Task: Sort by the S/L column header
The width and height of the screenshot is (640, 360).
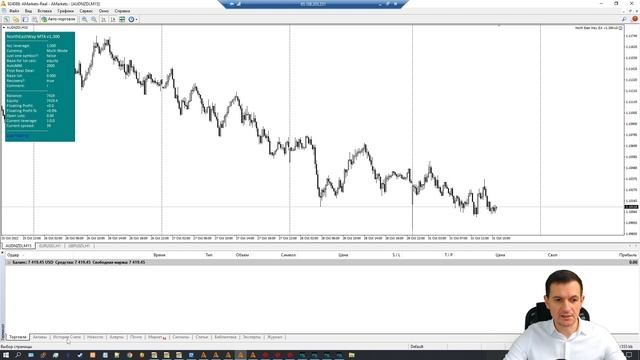Action: tap(396, 255)
